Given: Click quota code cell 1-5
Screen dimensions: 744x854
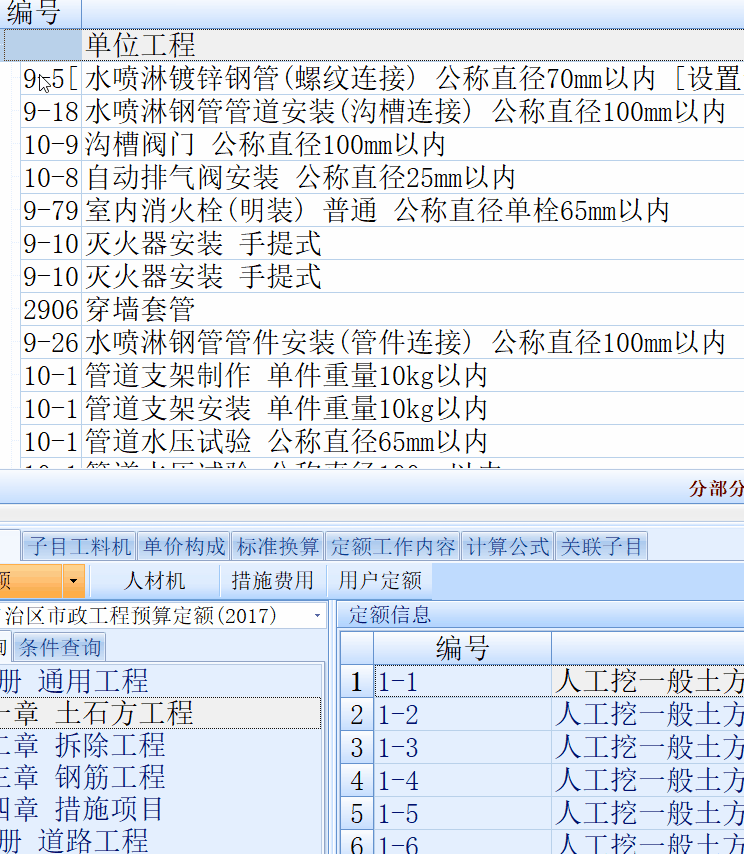Looking at the screenshot, I should 463,814.
